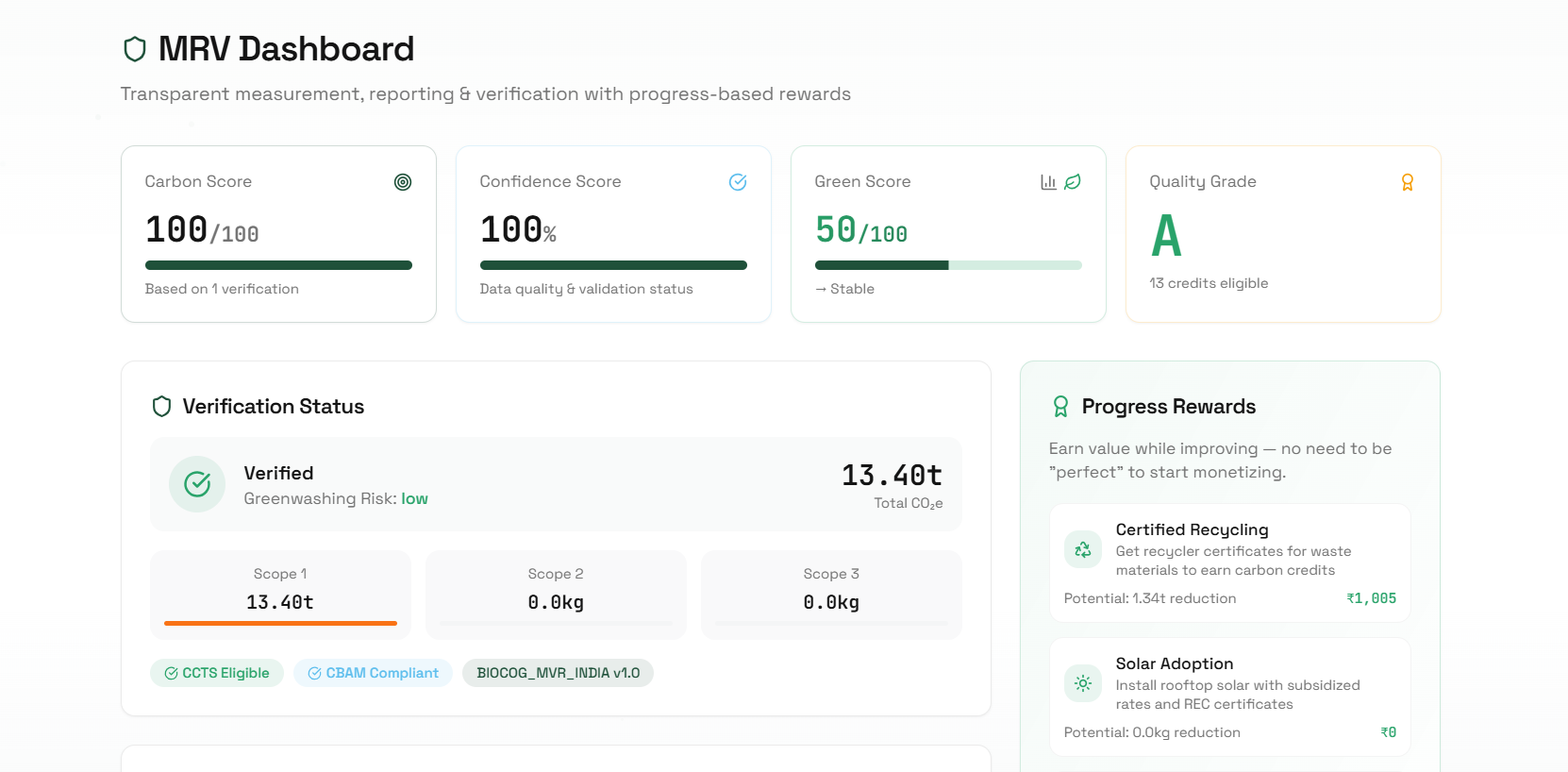
Task: Click the 'Verified' status heading
Action: tap(278, 473)
